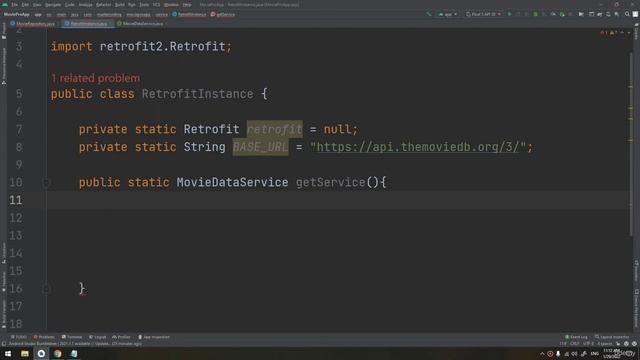This screenshot has width=640, height=360.
Task: Click the Search Everywhere magnifier icon
Action: coord(627,14)
